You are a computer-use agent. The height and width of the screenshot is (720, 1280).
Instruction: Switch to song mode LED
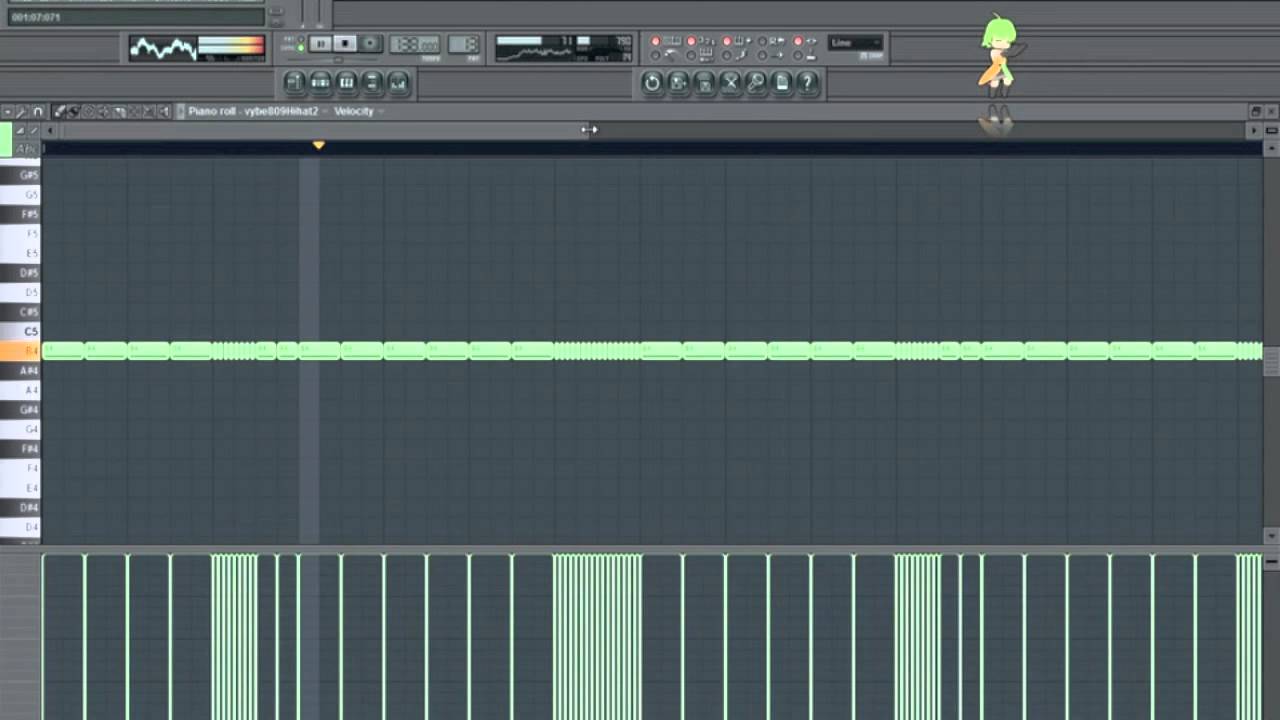click(x=301, y=47)
